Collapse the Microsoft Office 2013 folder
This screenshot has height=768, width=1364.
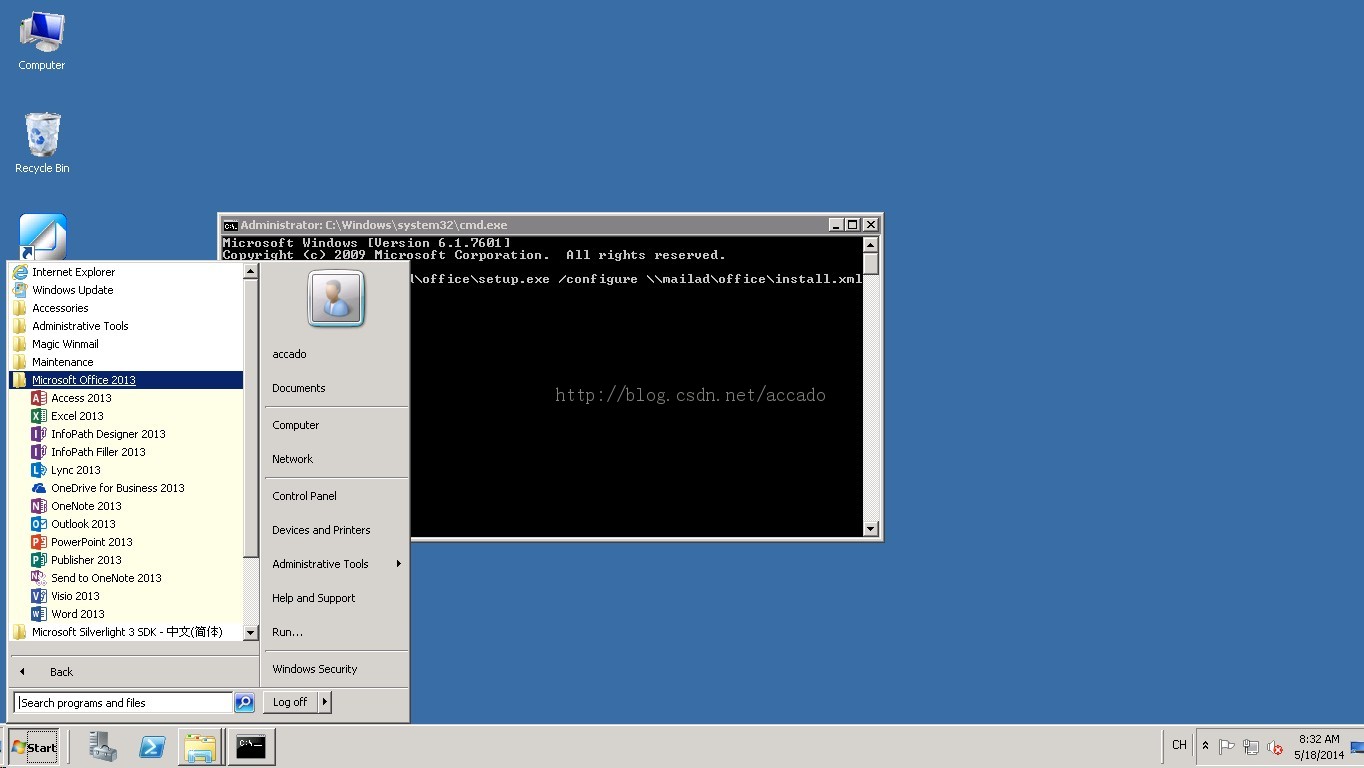pyautogui.click(x=126, y=380)
